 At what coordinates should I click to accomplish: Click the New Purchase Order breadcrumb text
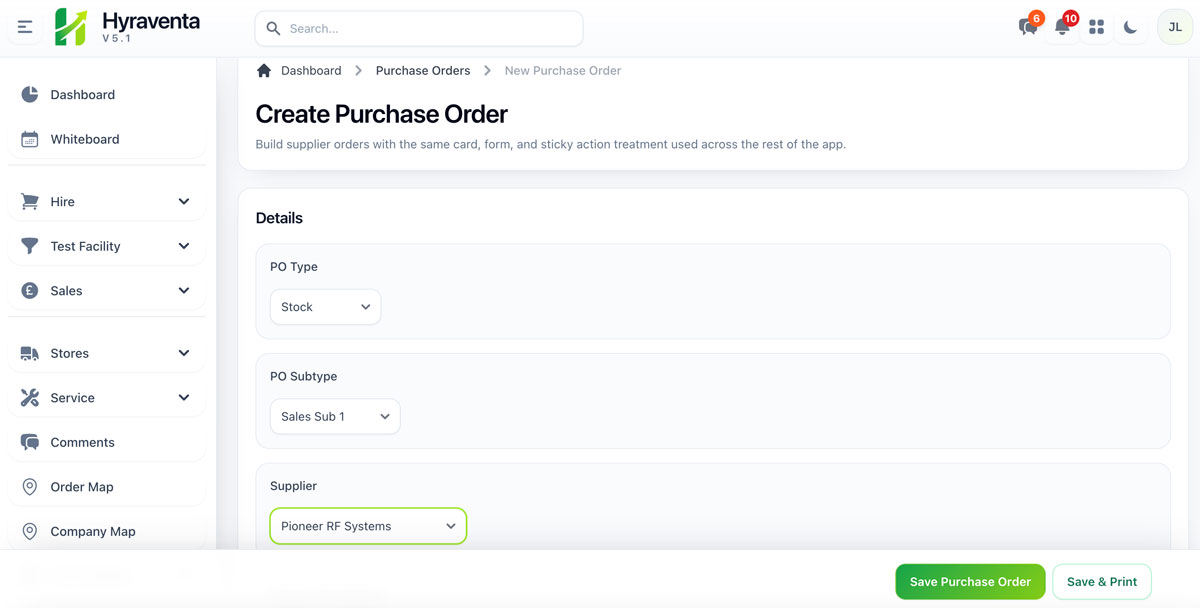pyautogui.click(x=563, y=71)
